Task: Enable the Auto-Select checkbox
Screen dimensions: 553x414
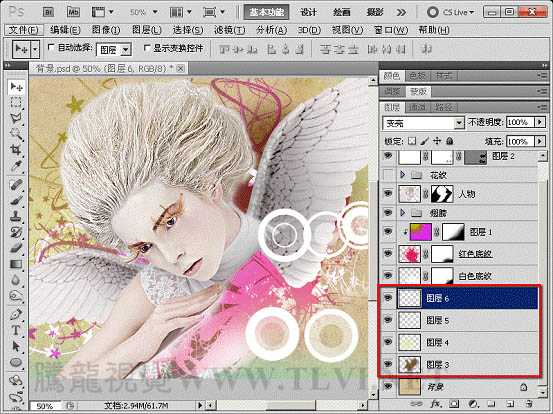Action: click(x=51, y=47)
